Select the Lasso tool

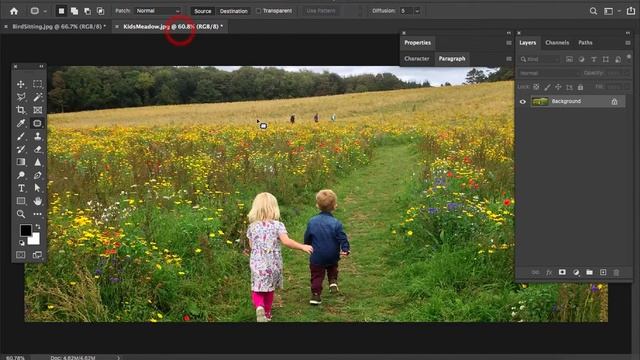(20, 97)
